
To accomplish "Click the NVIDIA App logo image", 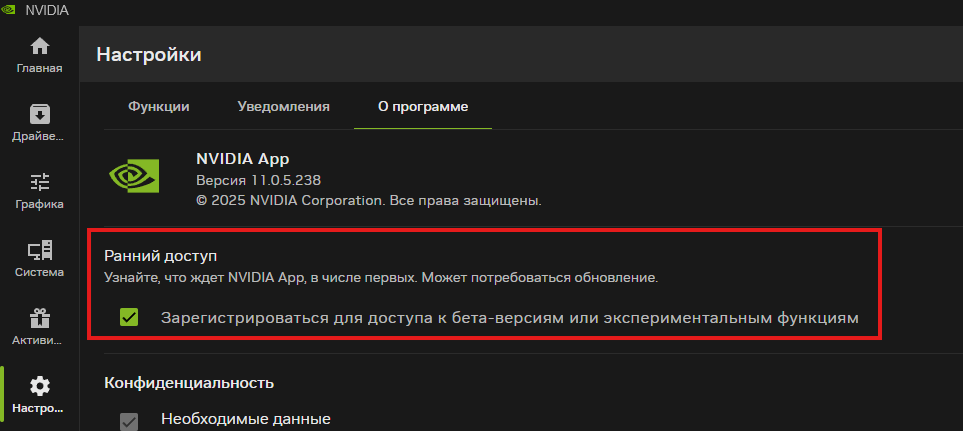I will click(135, 176).
